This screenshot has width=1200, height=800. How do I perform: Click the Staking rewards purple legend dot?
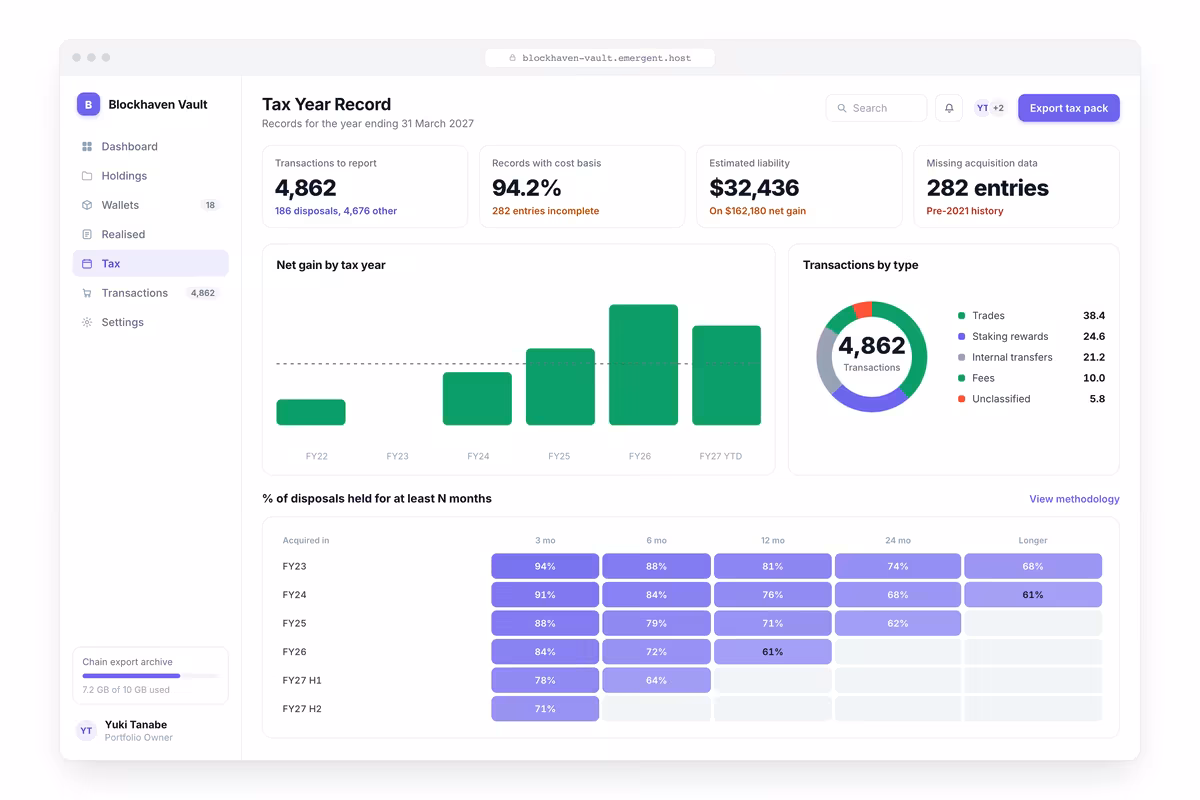[962, 337]
